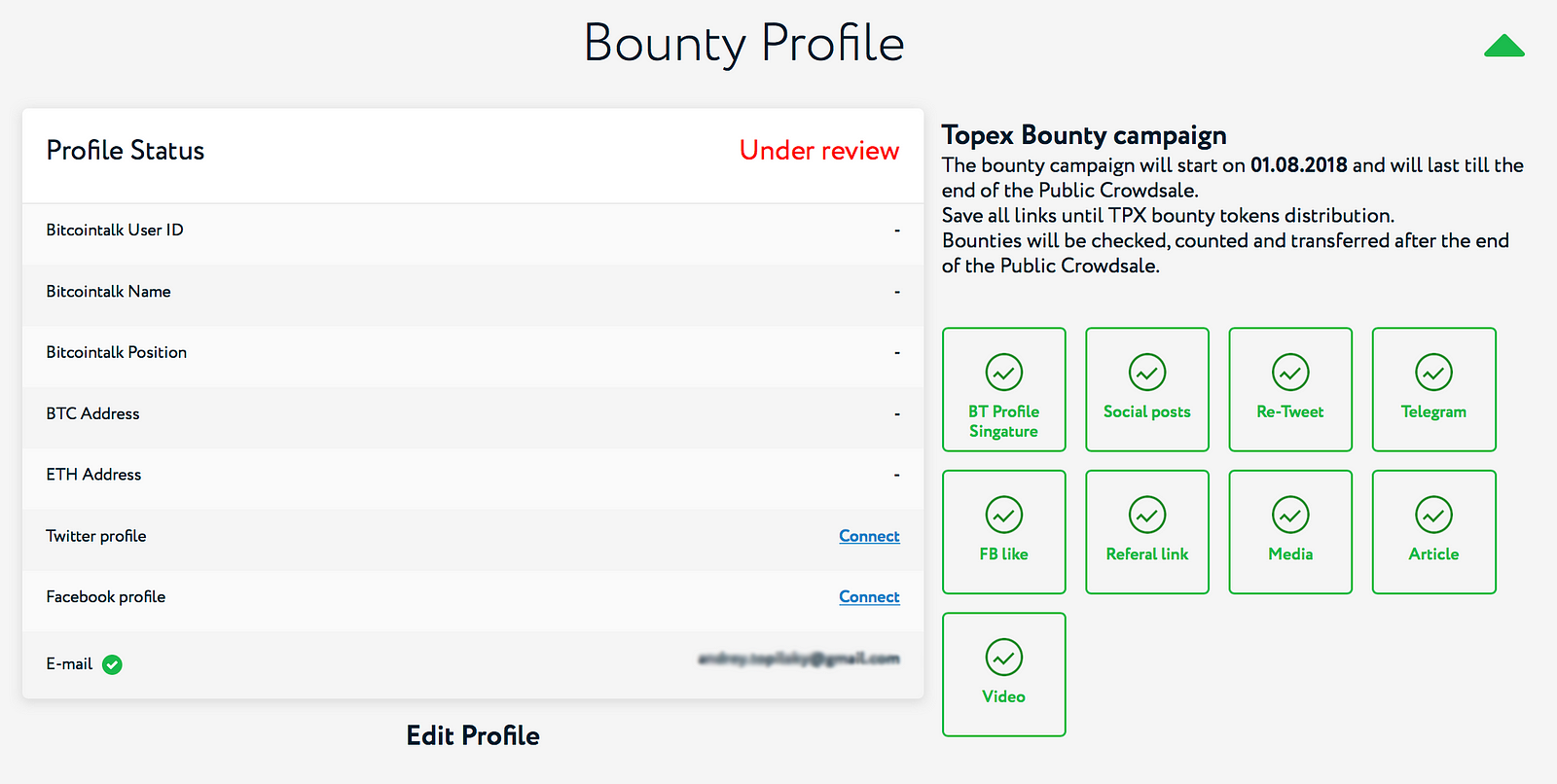
Task: Open the Referal link bounty card
Action: point(1147,532)
